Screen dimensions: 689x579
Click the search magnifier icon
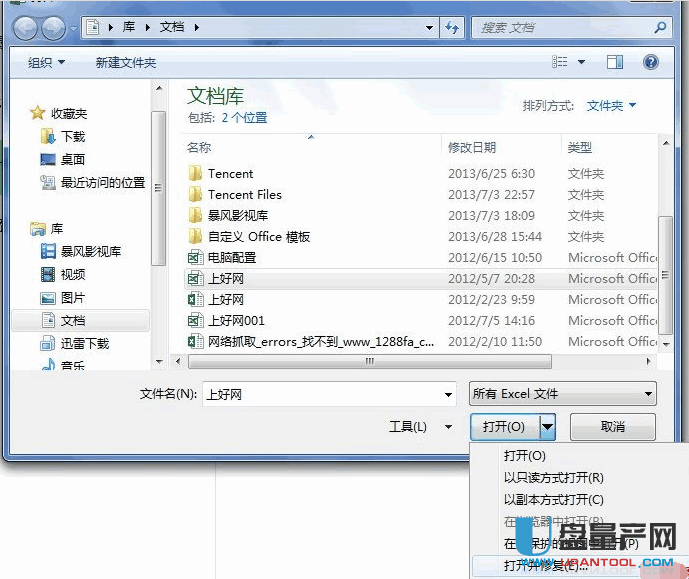660,28
